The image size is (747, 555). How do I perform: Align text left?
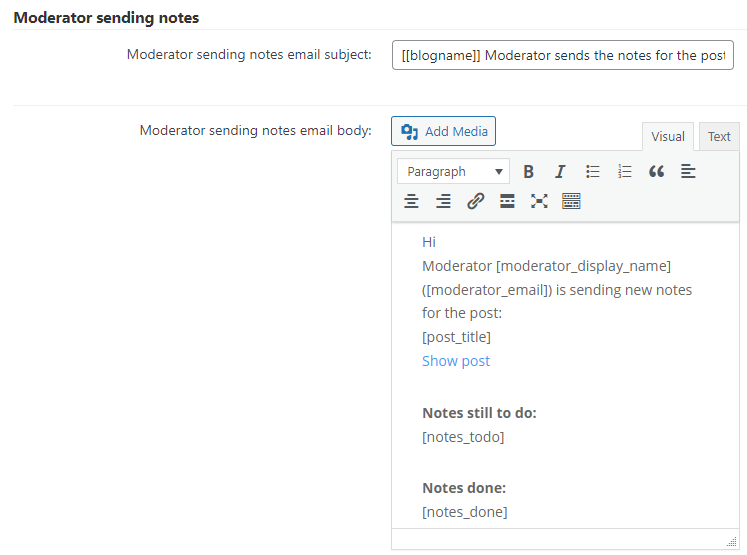(x=688, y=172)
